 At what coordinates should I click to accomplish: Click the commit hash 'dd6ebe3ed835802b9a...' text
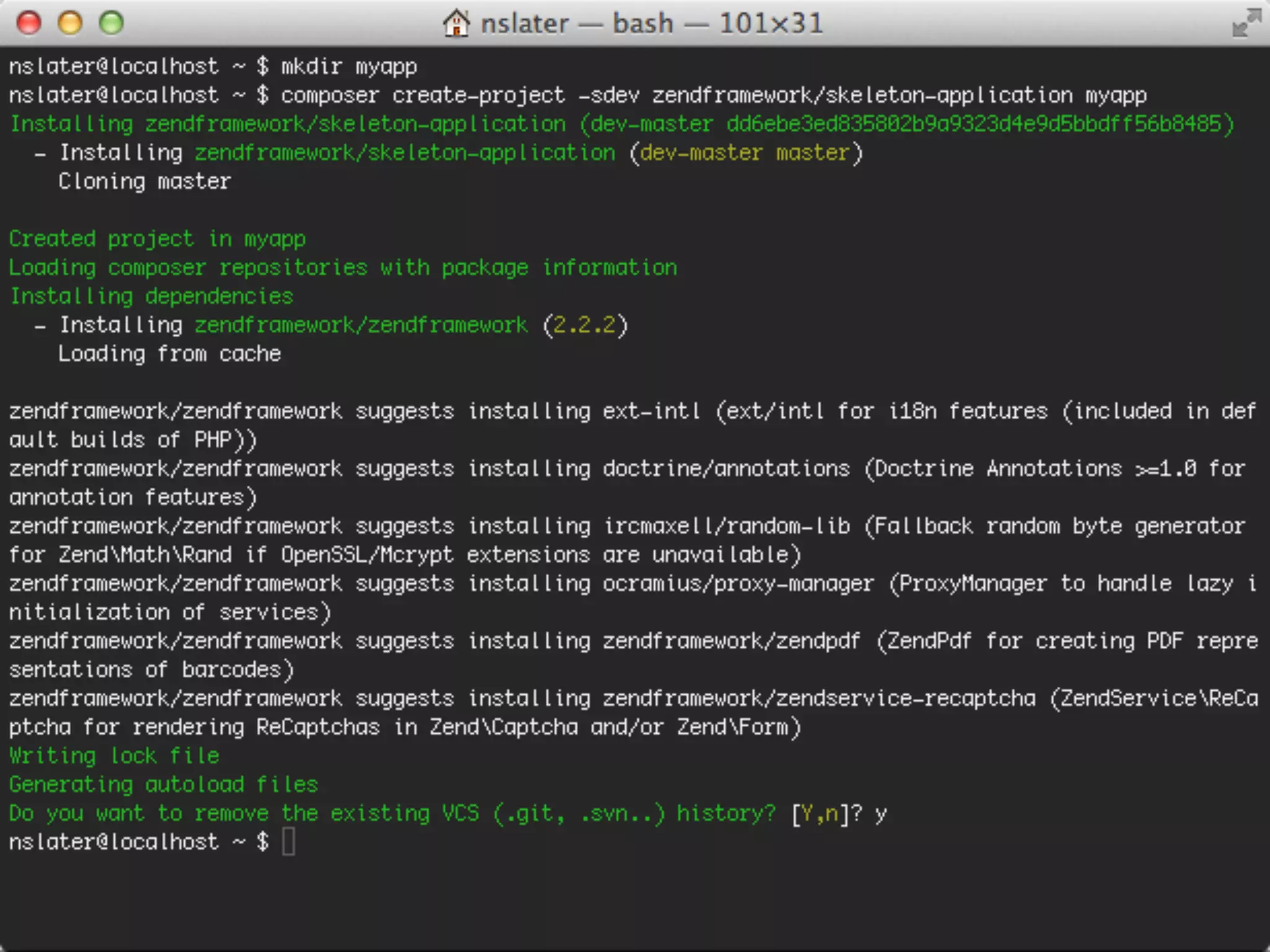[x=974, y=124]
